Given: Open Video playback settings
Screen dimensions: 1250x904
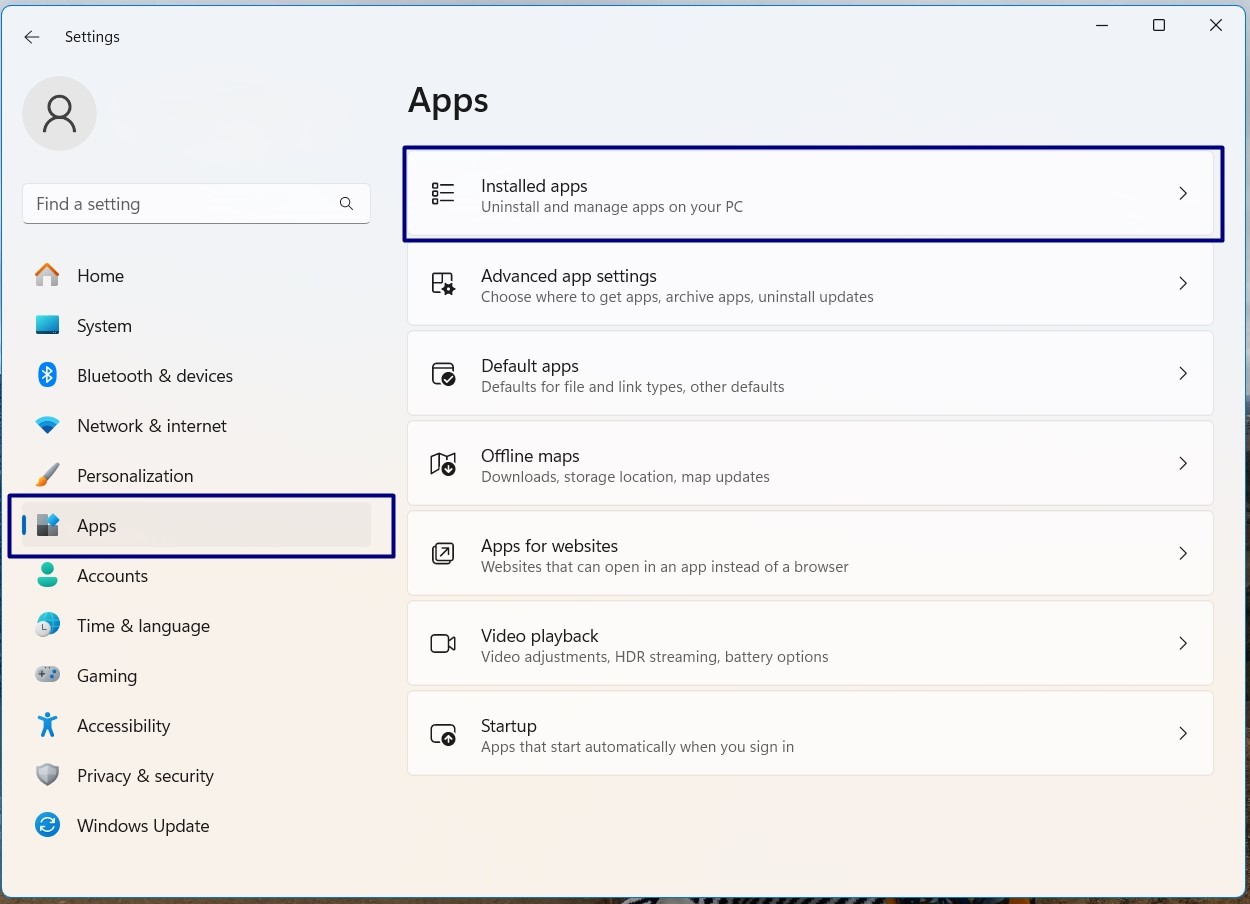Looking at the screenshot, I should click(x=809, y=644).
